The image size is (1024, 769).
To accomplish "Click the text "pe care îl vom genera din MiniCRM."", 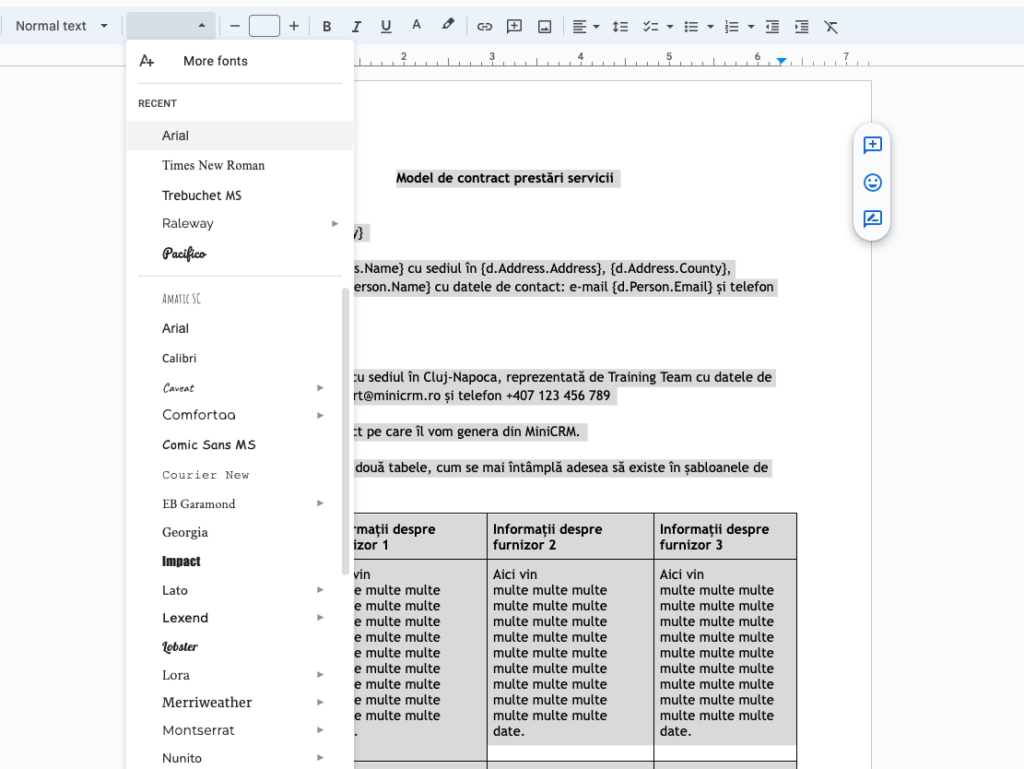I will tap(473, 432).
